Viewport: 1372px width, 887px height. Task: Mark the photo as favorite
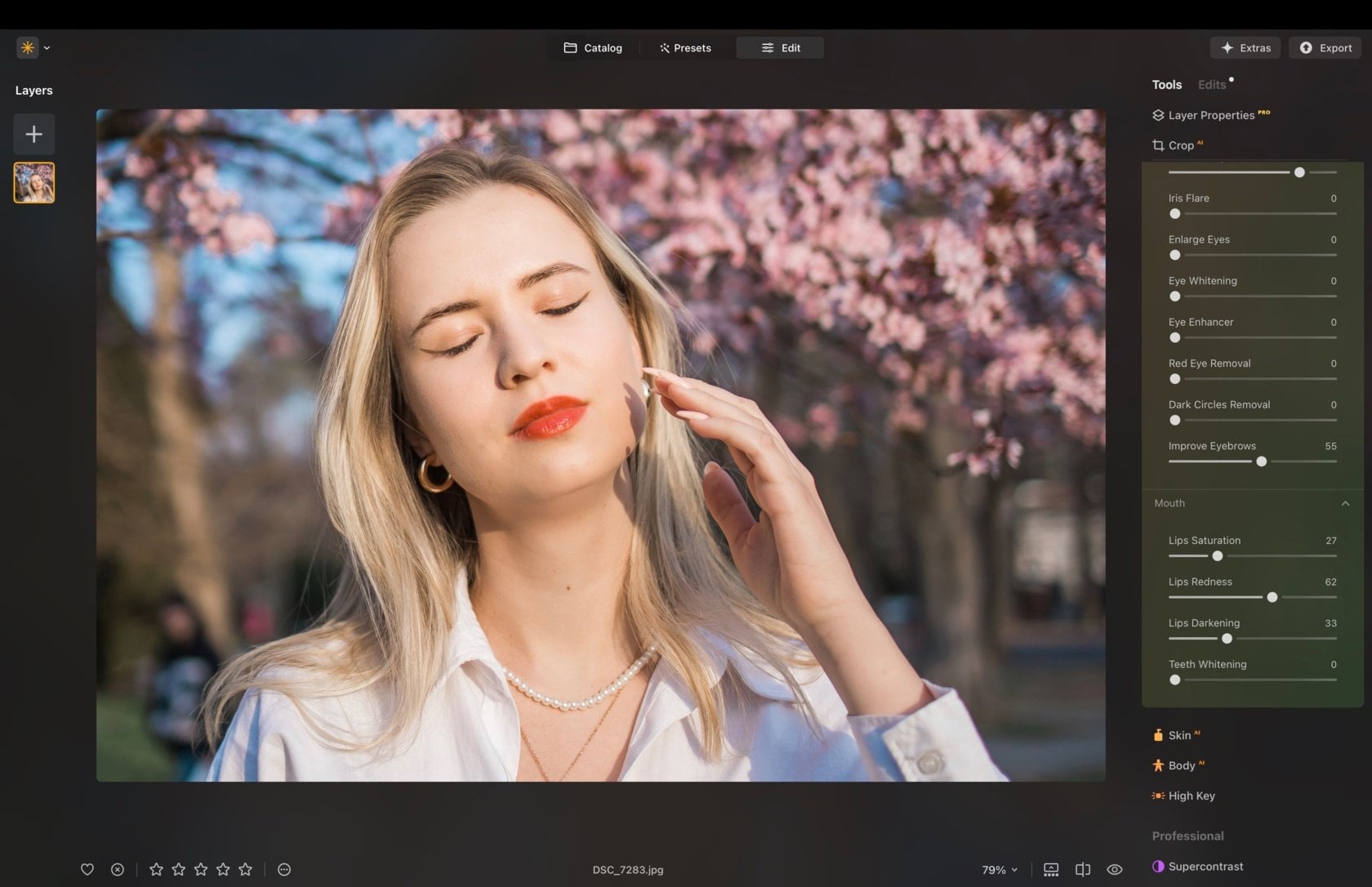tap(87, 869)
